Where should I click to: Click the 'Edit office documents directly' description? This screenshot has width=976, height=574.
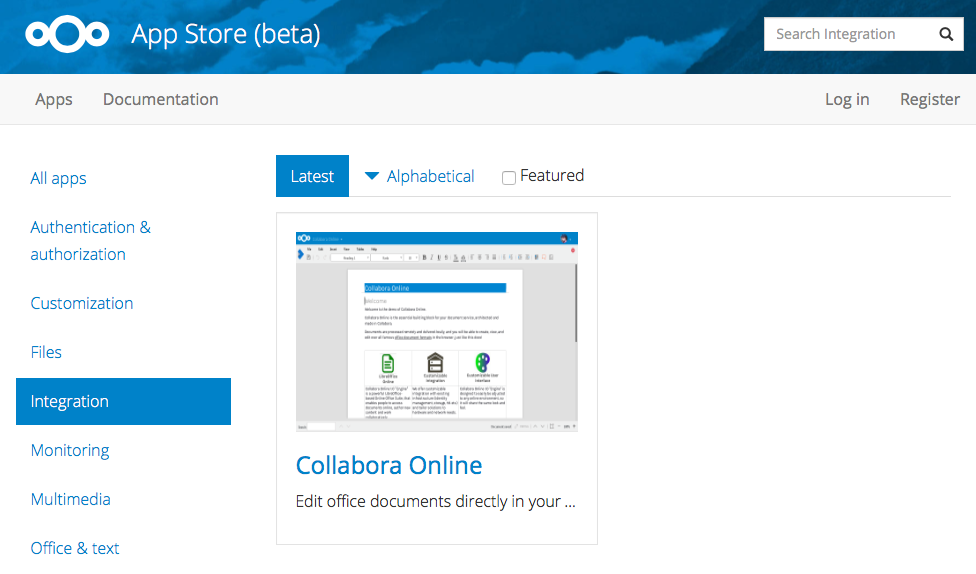[436, 502]
